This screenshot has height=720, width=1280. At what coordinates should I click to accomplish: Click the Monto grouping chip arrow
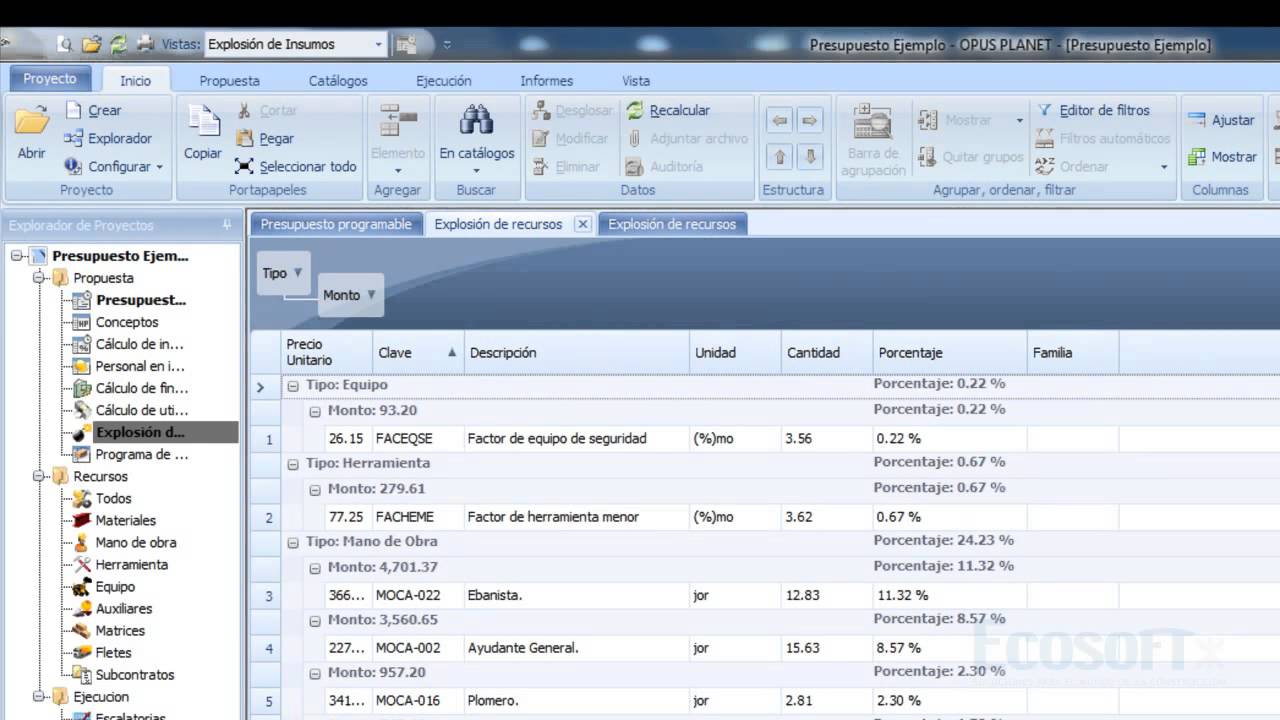(371, 295)
